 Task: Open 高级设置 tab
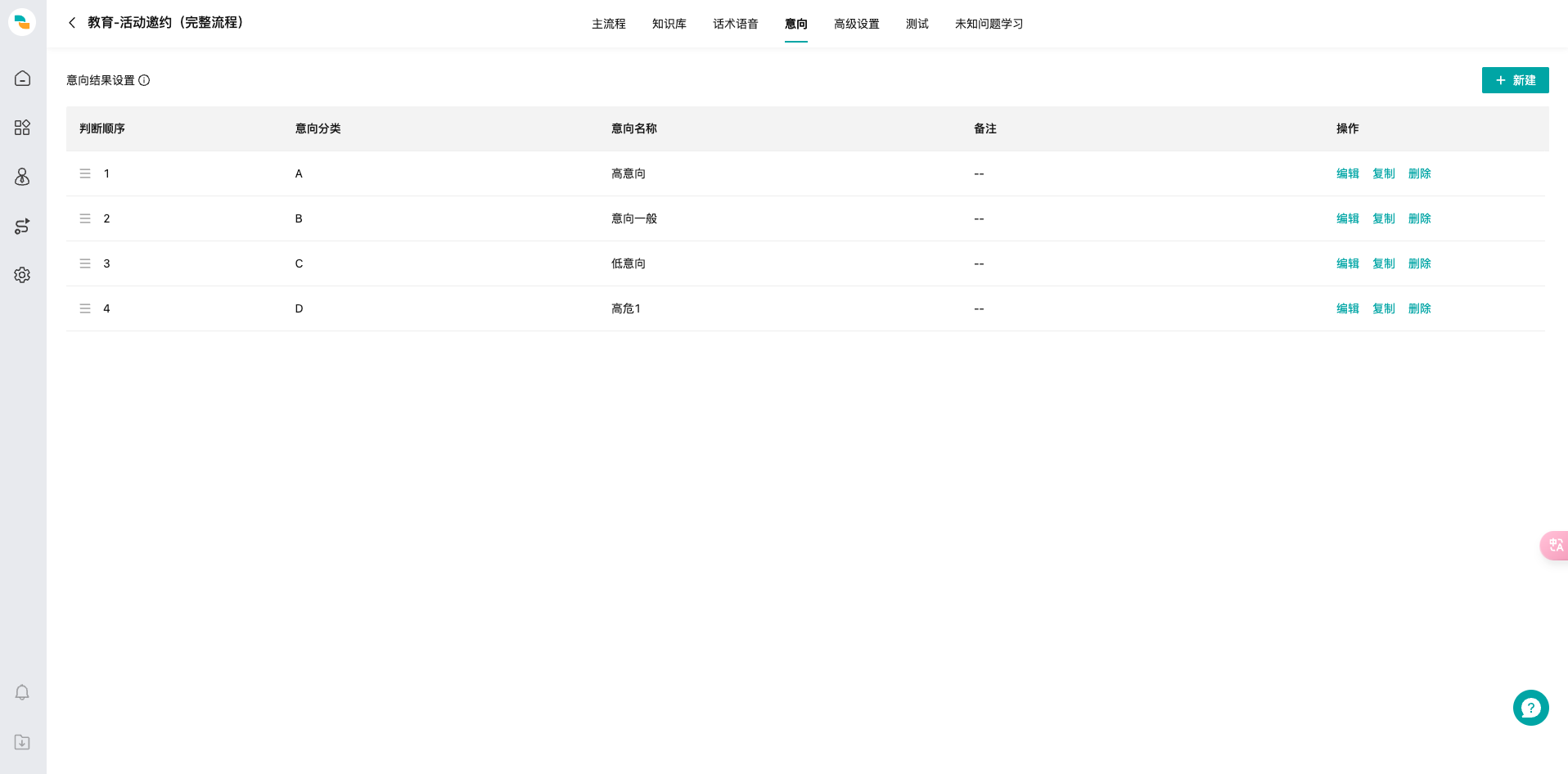(x=857, y=24)
